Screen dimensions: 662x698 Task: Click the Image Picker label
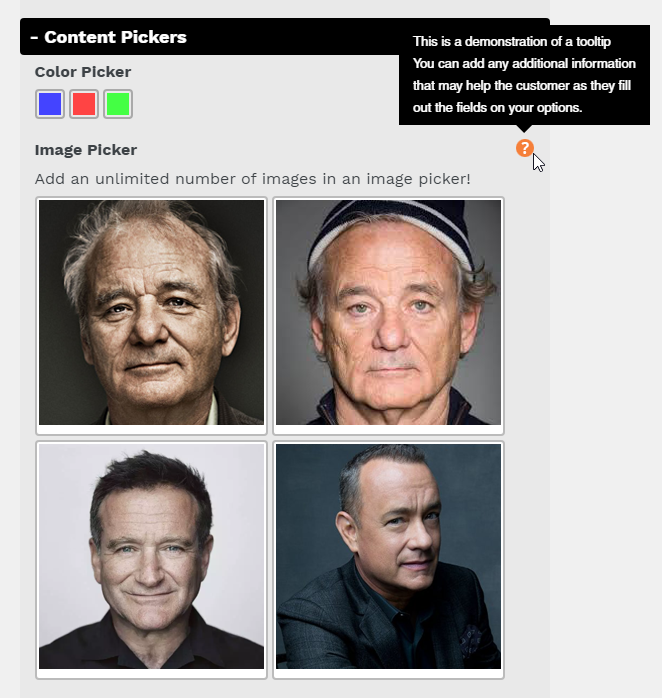click(86, 150)
